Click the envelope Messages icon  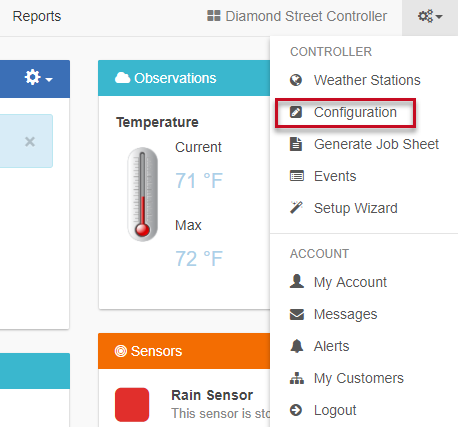point(297,314)
